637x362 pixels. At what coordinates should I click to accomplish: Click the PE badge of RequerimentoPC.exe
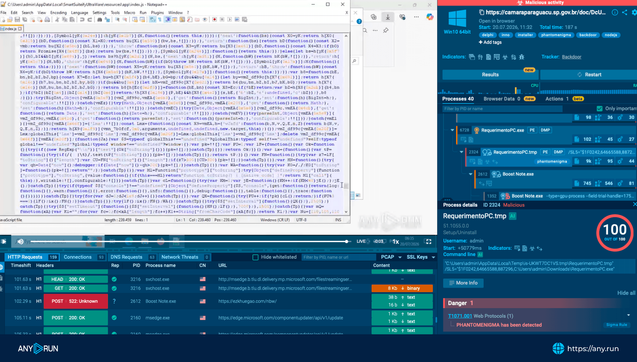pos(532,130)
